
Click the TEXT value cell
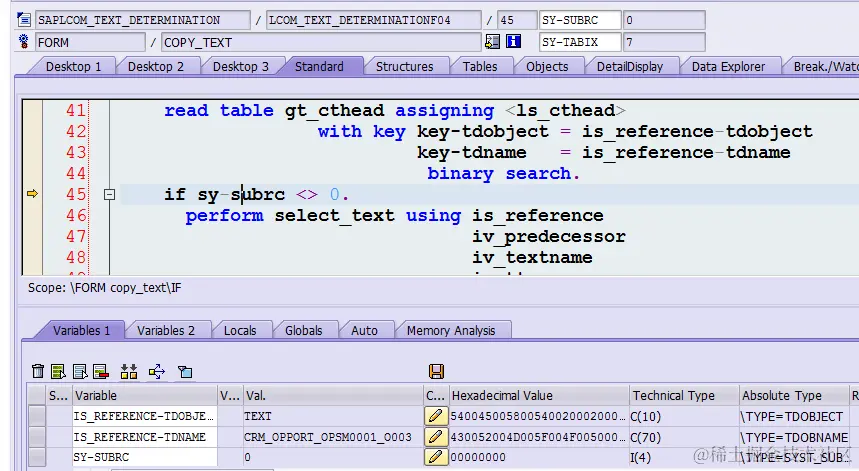click(x=333, y=416)
